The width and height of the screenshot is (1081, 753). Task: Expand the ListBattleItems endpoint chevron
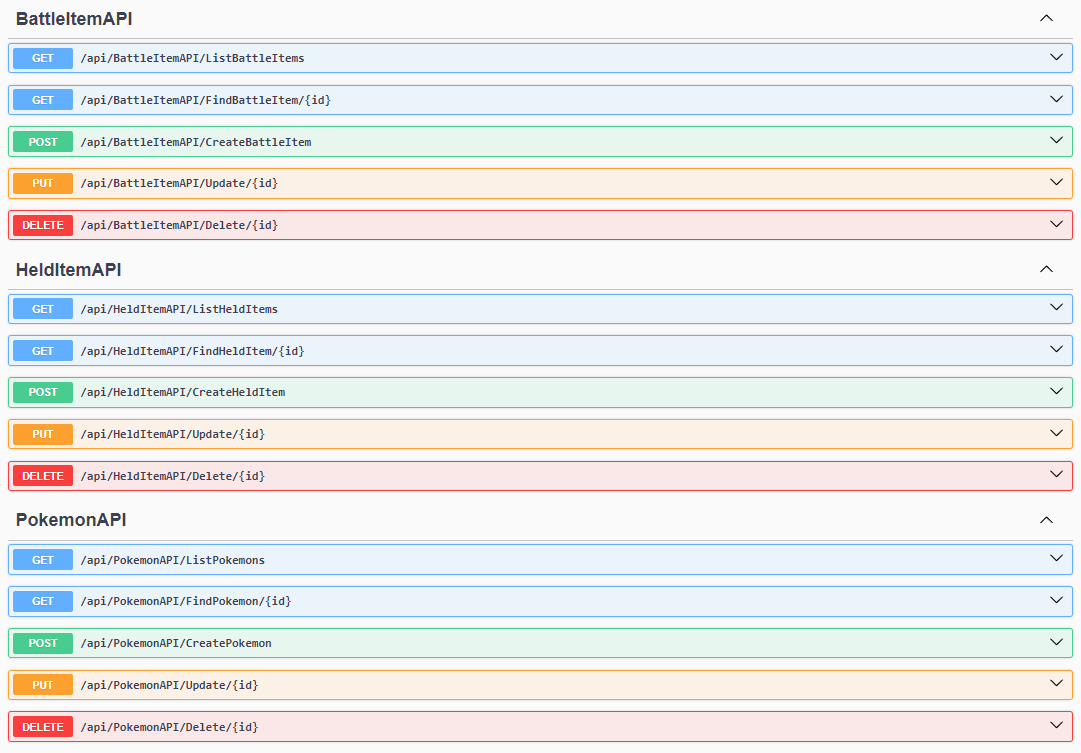click(x=1056, y=58)
